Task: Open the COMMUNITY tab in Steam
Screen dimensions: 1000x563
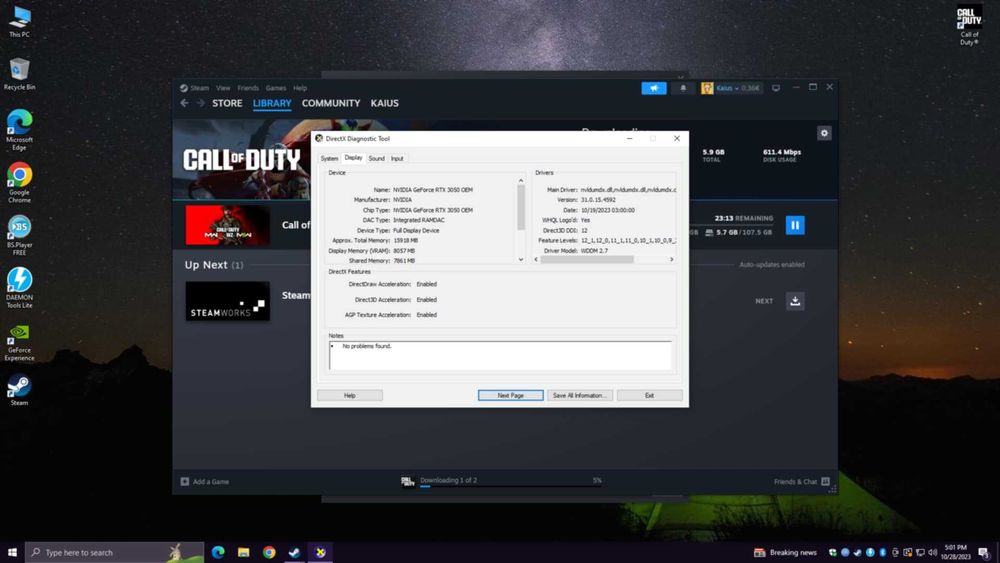Action: coord(331,103)
